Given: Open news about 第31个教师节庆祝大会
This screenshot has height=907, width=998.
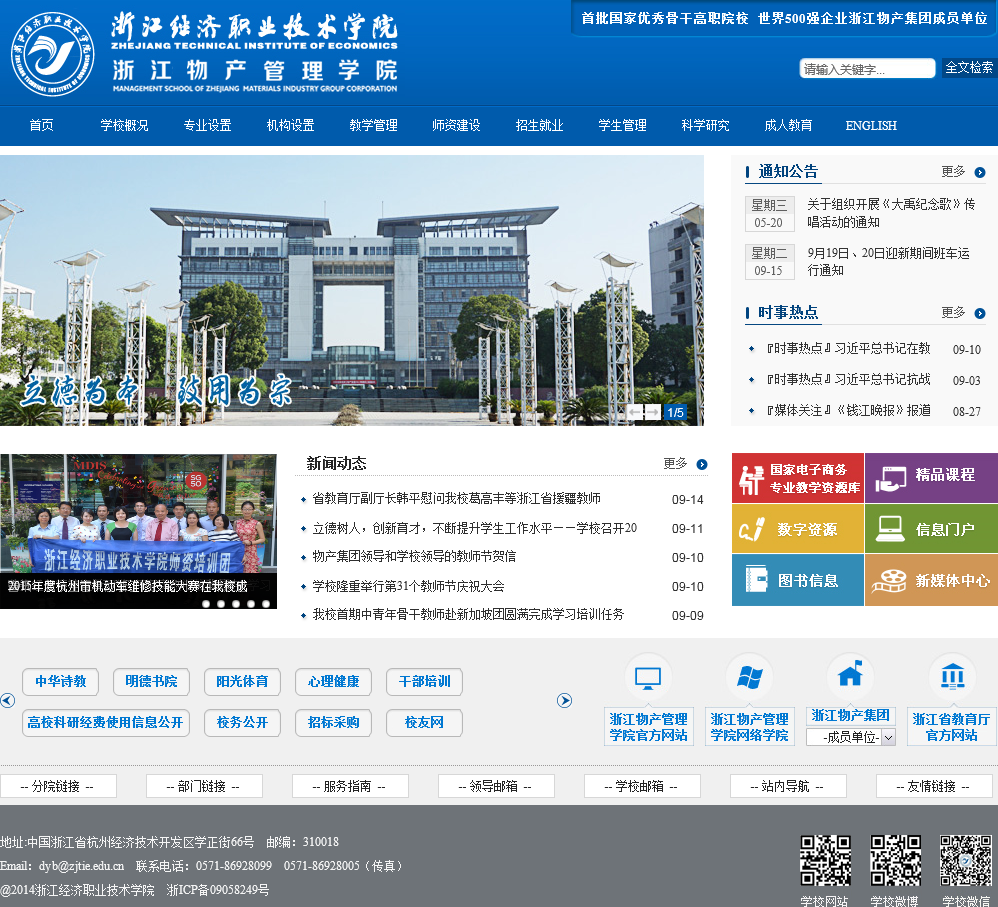Looking at the screenshot, I should (x=409, y=586).
